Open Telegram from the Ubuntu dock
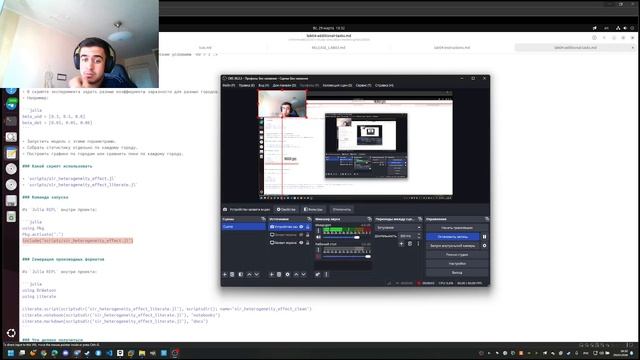 coord(11,104)
